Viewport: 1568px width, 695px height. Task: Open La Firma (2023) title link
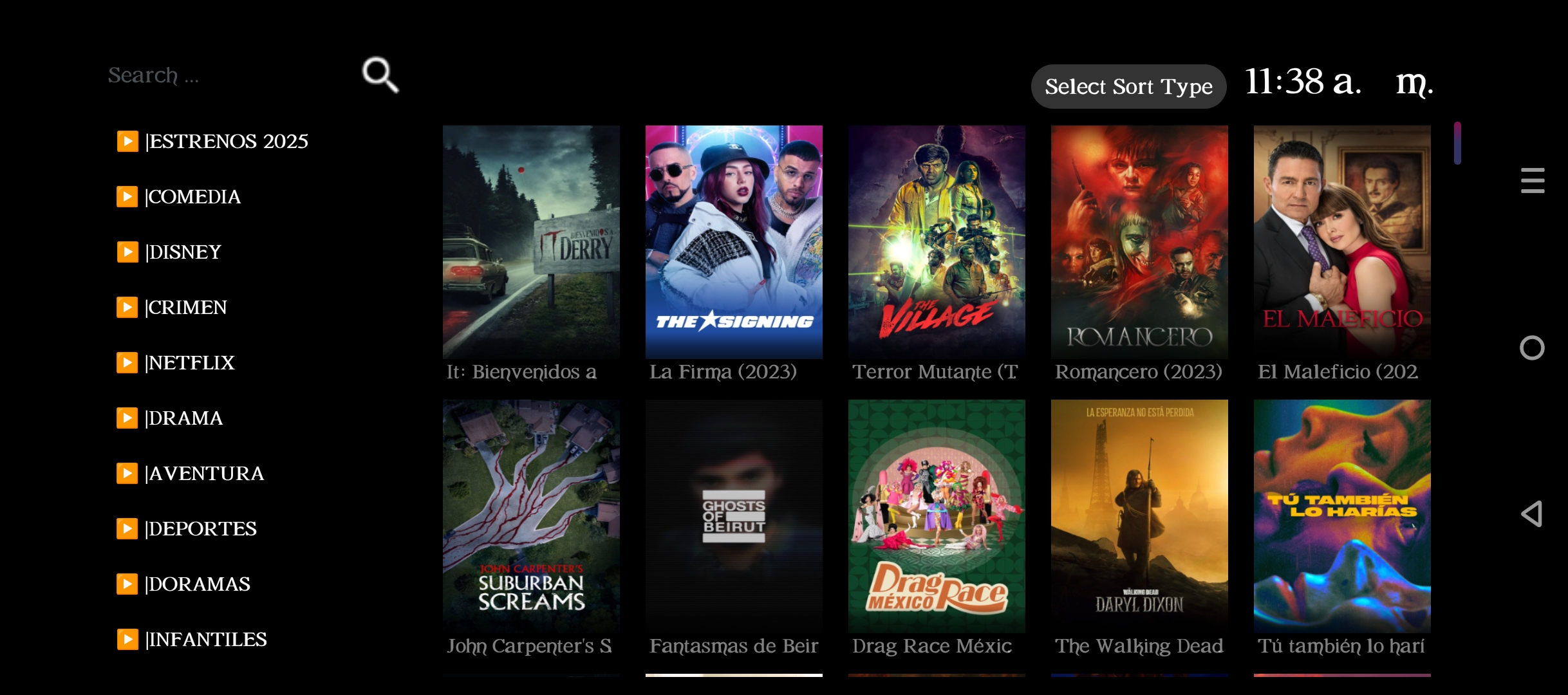click(723, 372)
